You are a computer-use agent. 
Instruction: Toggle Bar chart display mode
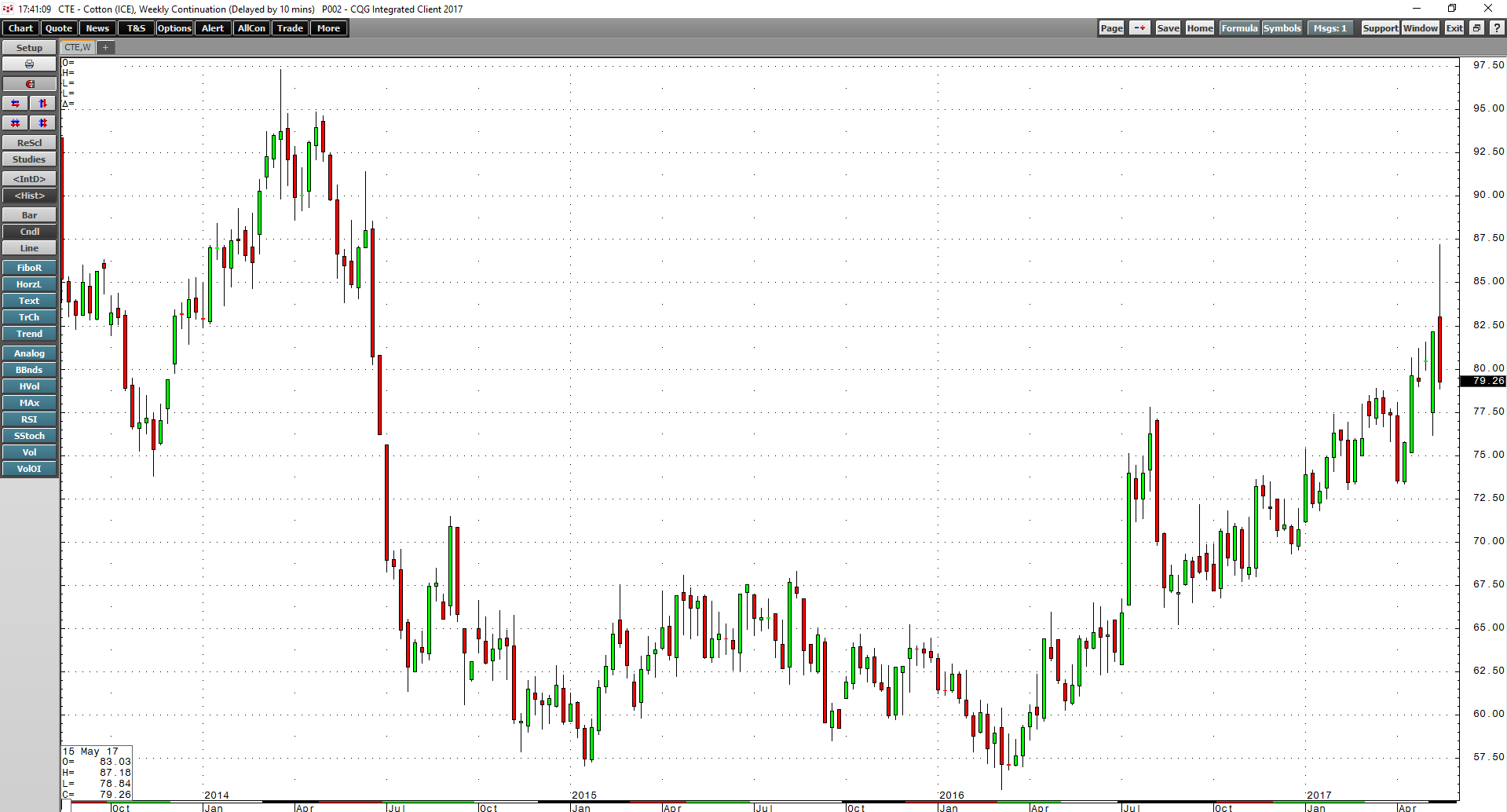(x=29, y=214)
